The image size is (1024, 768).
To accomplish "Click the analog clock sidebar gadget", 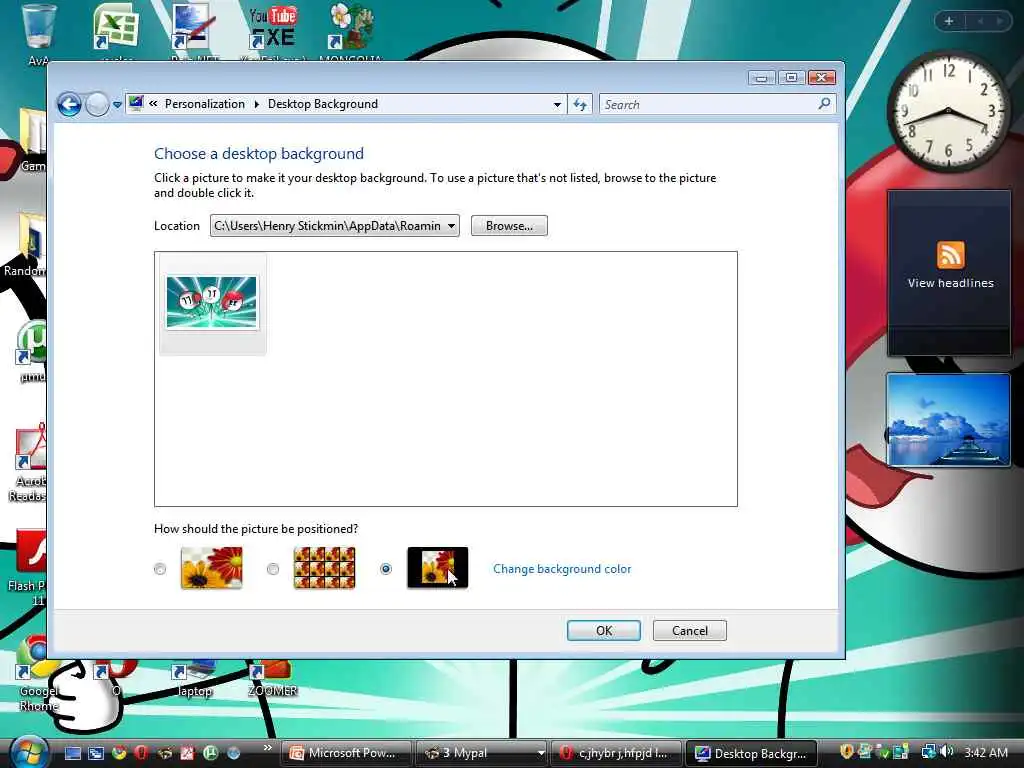I will point(948,111).
